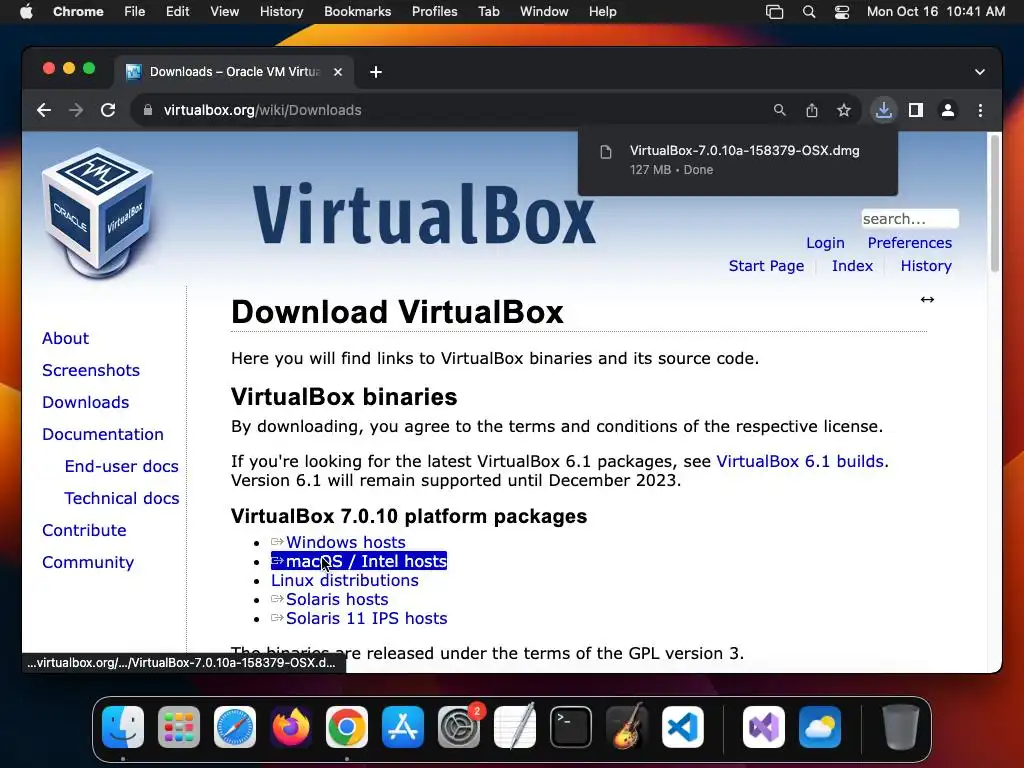Open the downloaded VirtualBox-7.0.10a-158379-OSX.dmg entry
The image size is (1024, 768).
pos(738,160)
